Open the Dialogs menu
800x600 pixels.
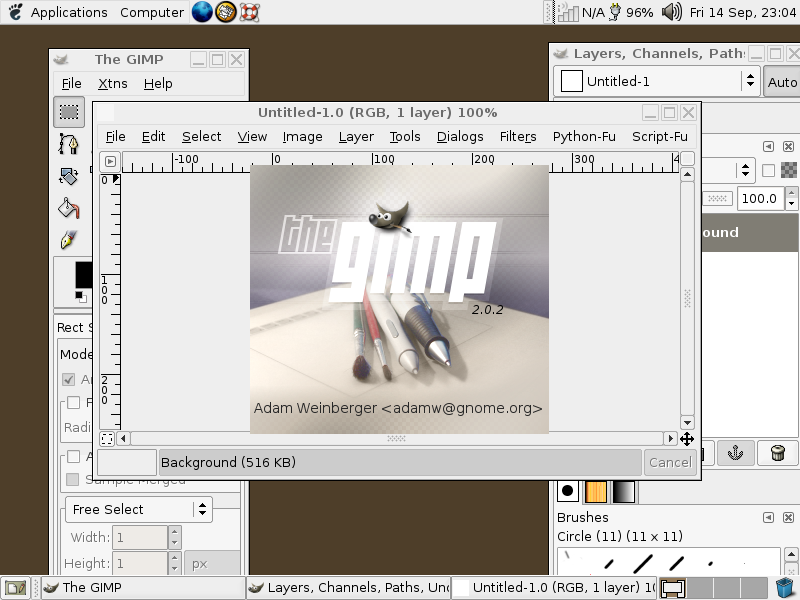click(460, 136)
